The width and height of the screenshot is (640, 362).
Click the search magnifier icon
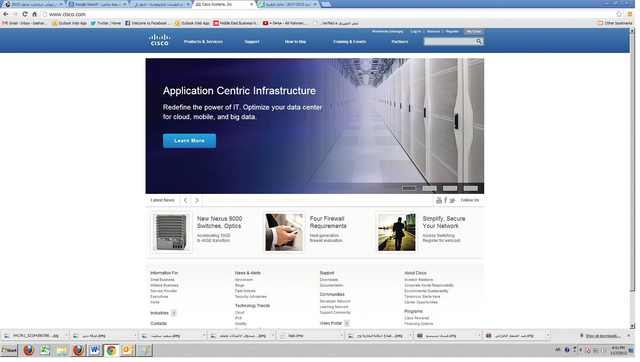click(x=479, y=41)
